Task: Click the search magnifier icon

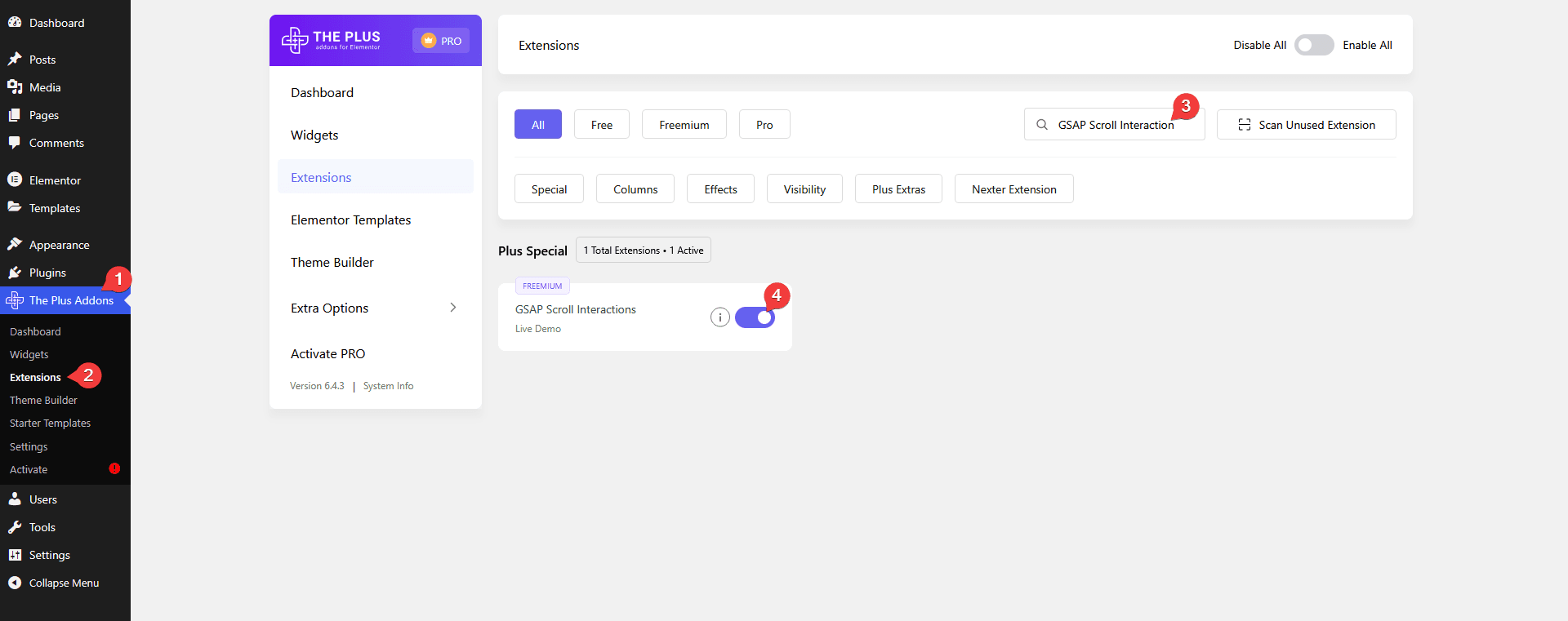Action: (x=1042, y=125)
